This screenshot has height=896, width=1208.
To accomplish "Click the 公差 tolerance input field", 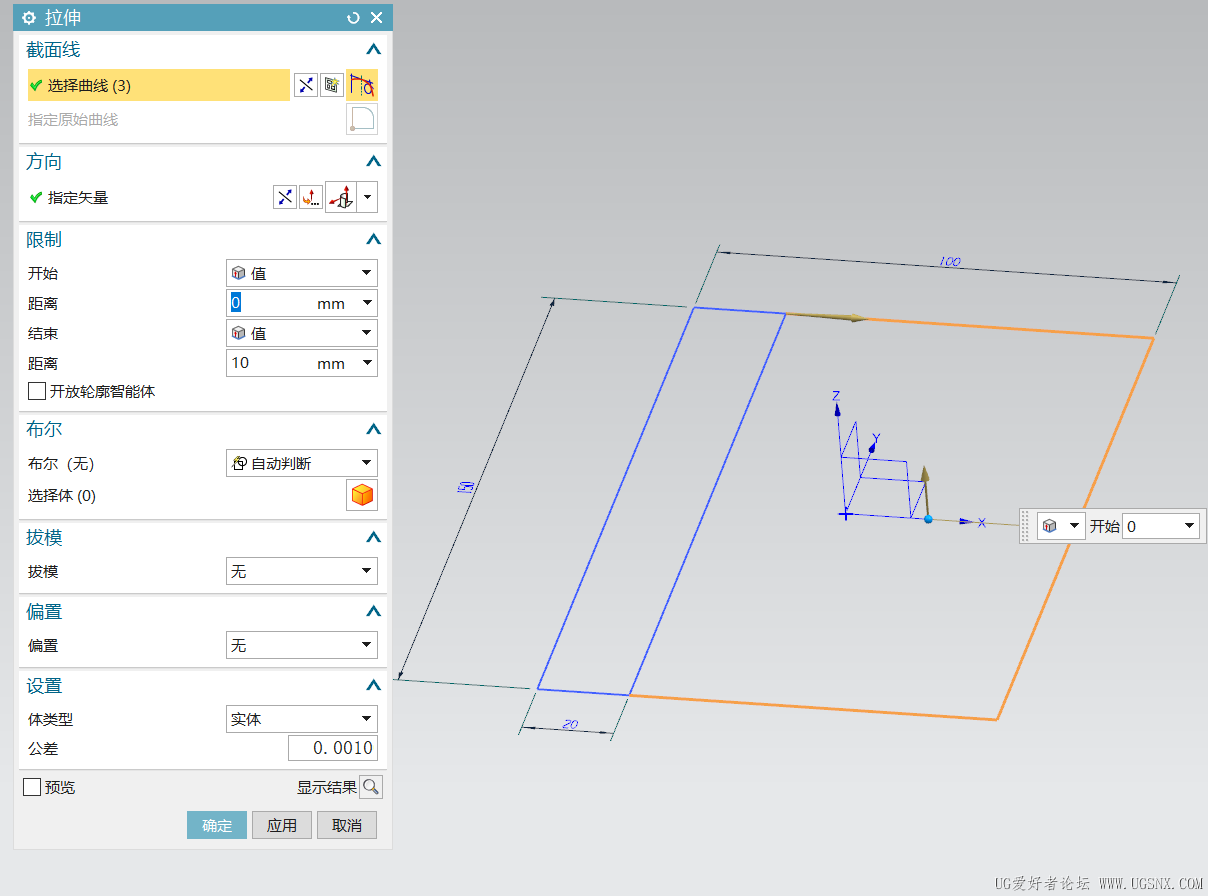I will pyautogui.click(x=333, y=748).
